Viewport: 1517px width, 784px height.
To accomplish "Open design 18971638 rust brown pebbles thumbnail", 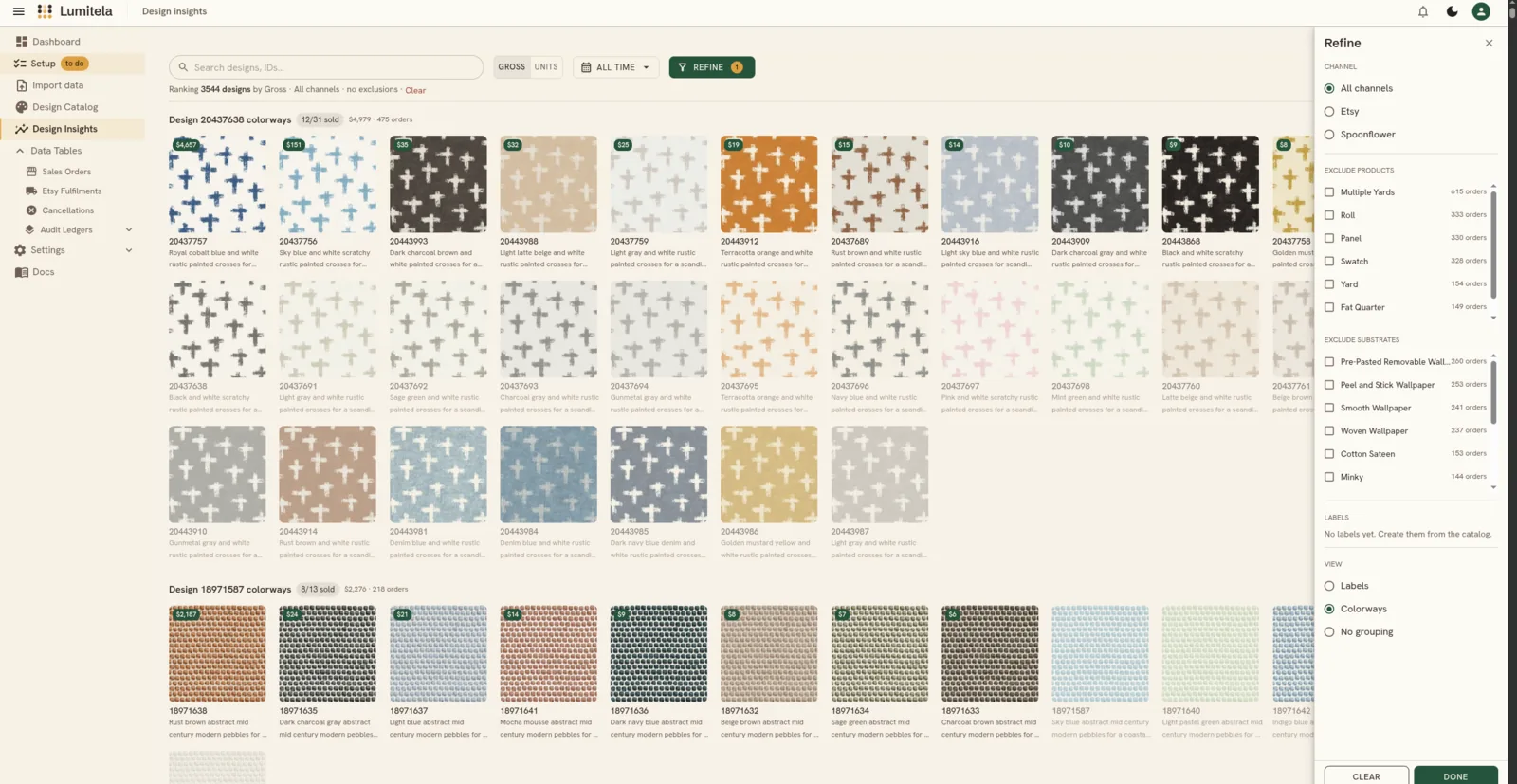I will tap(217, 654).
